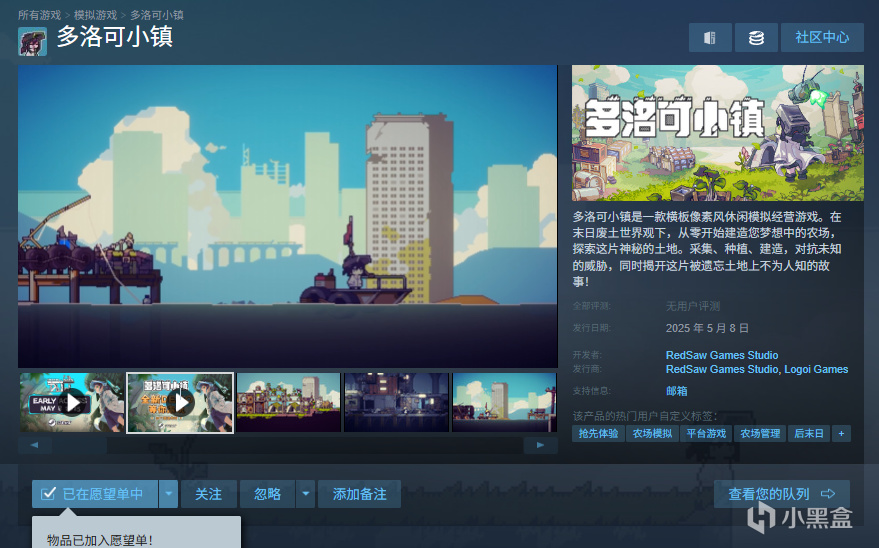879x548 pixels.
Task: Open the 所有游戏 breadcrumb link
Action: [x=39, y=15]
